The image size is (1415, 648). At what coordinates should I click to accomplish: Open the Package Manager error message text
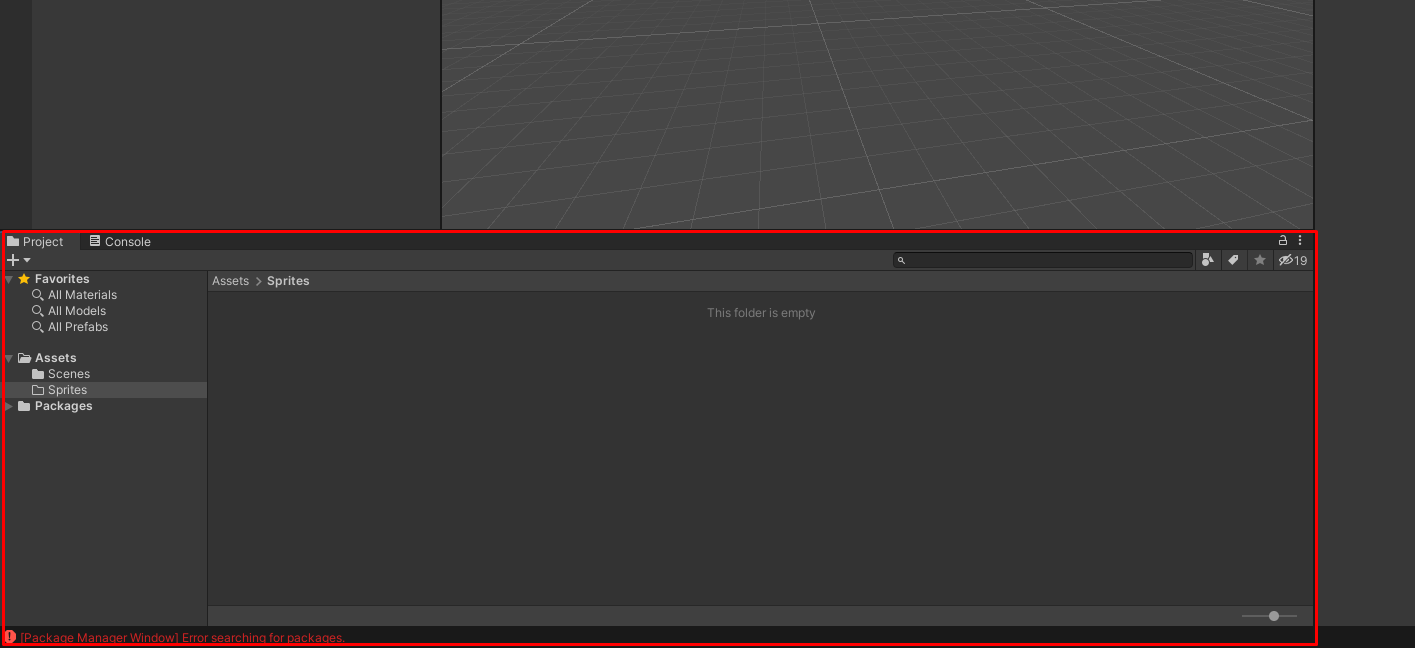pyautogui.click(x=182, y=638)
